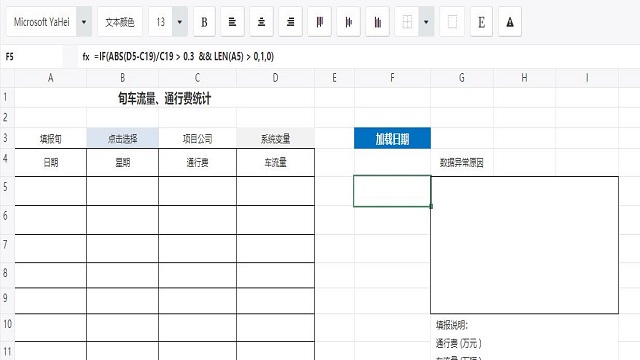Click the cell borders grid icon
The height and width of the screenshot is (360, 640).
[407, 22]
